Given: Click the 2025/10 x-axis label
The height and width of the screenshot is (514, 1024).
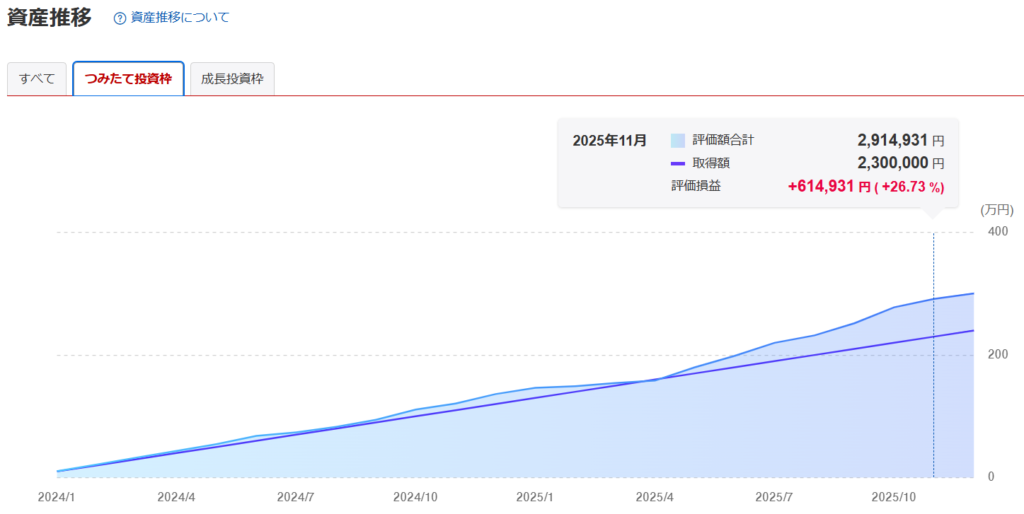Looking at the screenshot, I should pyautogui.click(x=894, y=497).
